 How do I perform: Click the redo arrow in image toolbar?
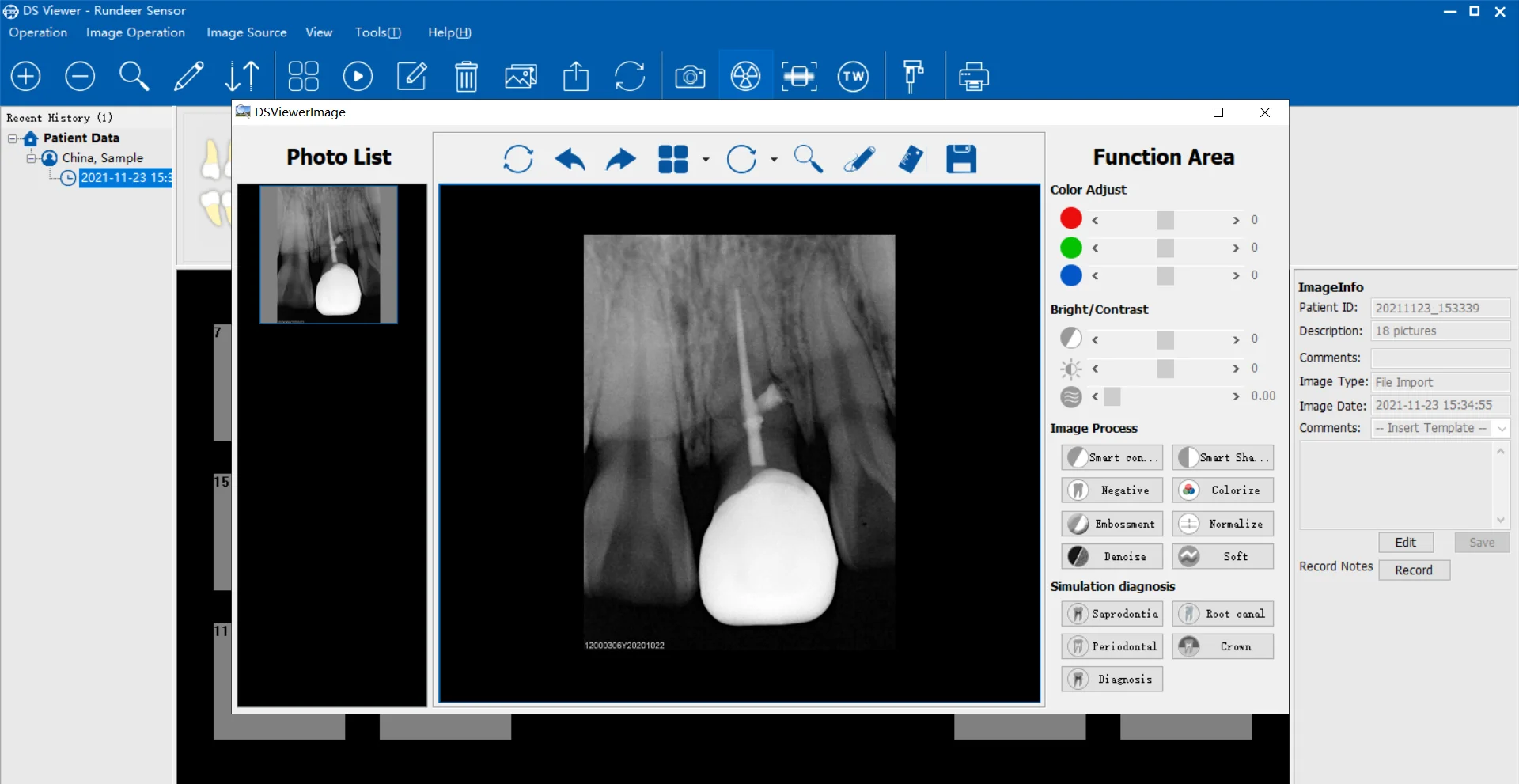coord(621,159)
